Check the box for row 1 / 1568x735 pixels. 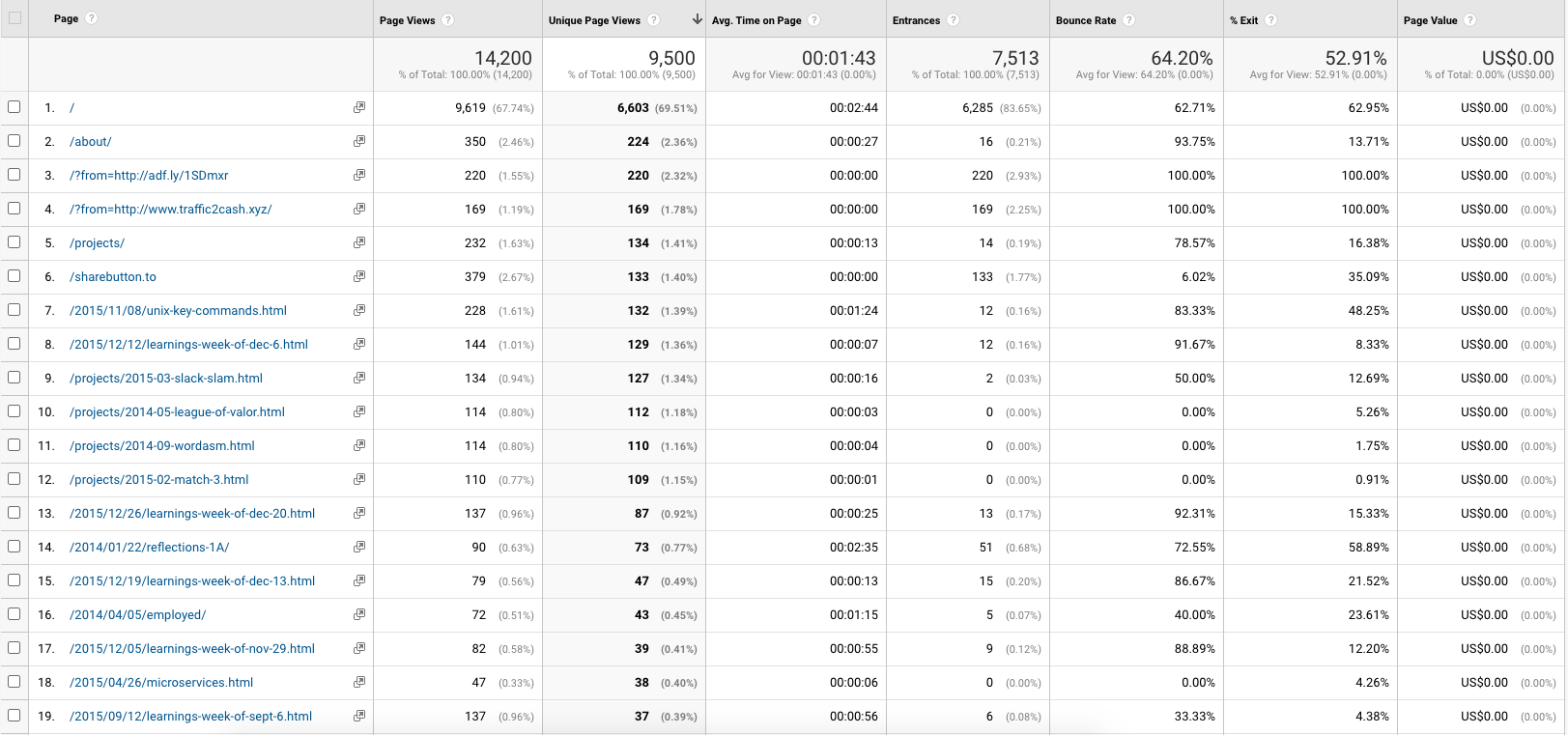click(14, 107)
